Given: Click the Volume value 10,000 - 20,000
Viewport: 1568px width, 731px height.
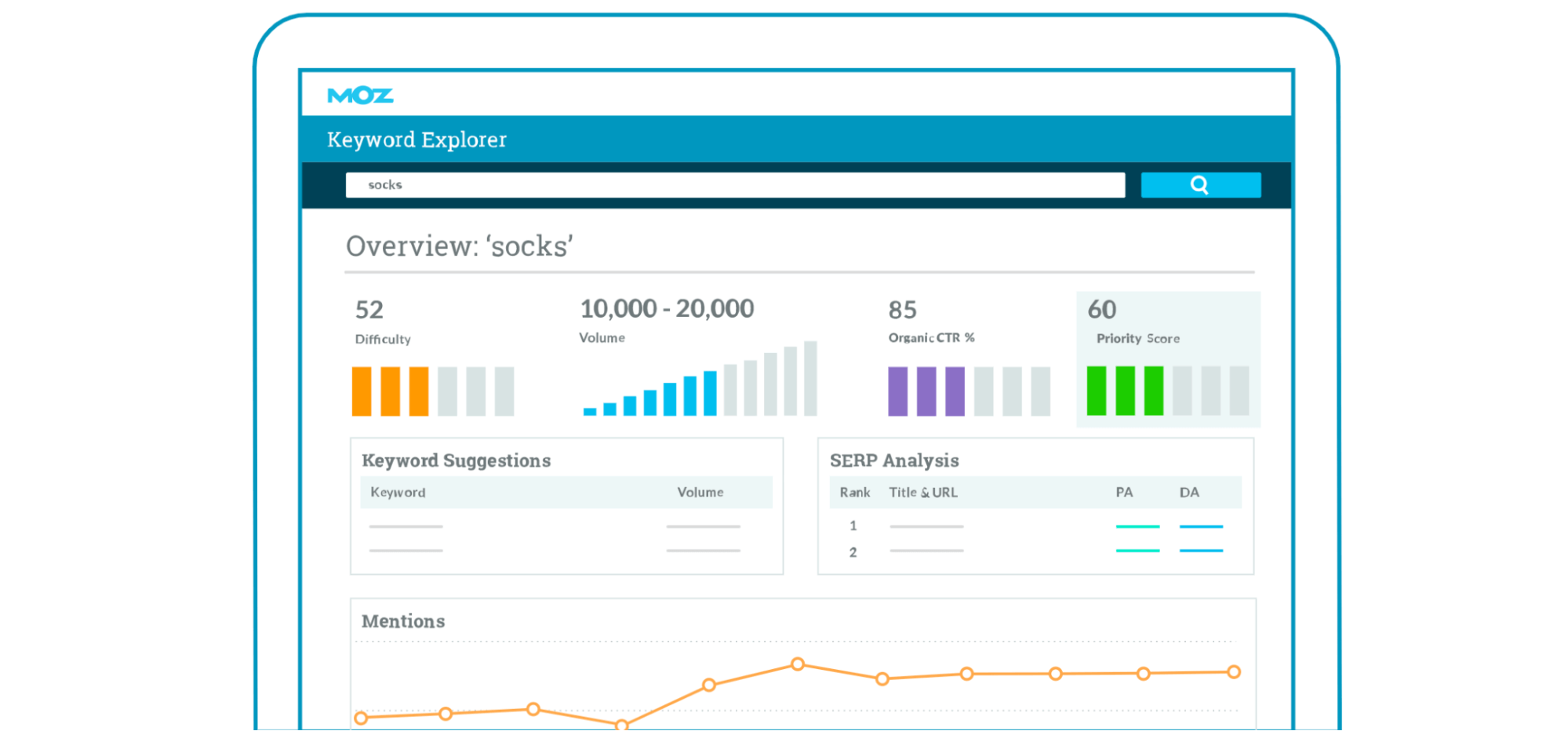Looking at the screenshot, I should (667, 308).
